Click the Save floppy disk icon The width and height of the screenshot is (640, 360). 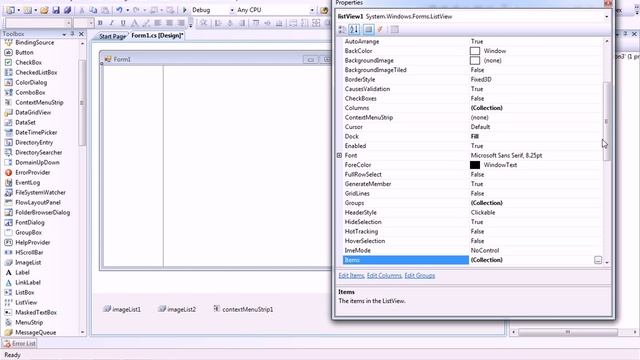click(x=56, y=10)
